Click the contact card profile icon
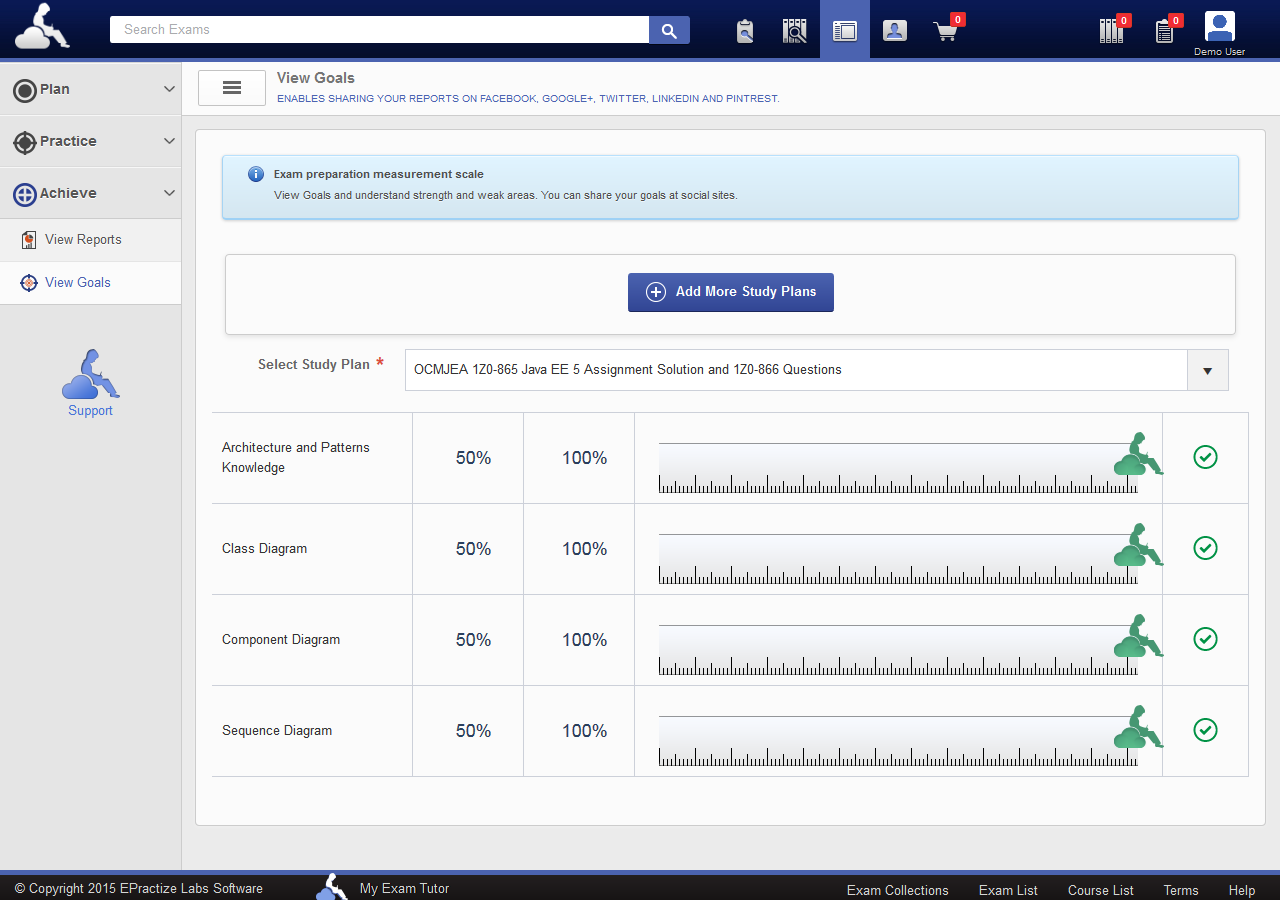Image resolution: width=1280 pixels, height=900 pixels. pos(895,31)
